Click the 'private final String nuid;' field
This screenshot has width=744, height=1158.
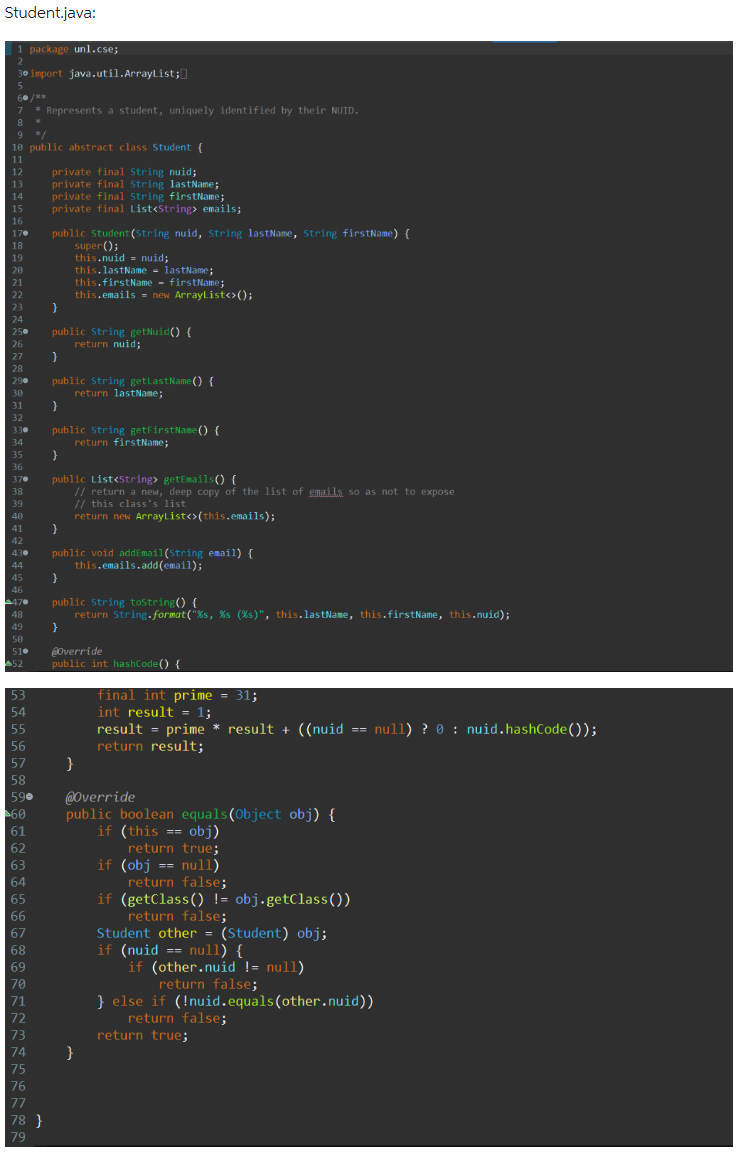[124, 172]
